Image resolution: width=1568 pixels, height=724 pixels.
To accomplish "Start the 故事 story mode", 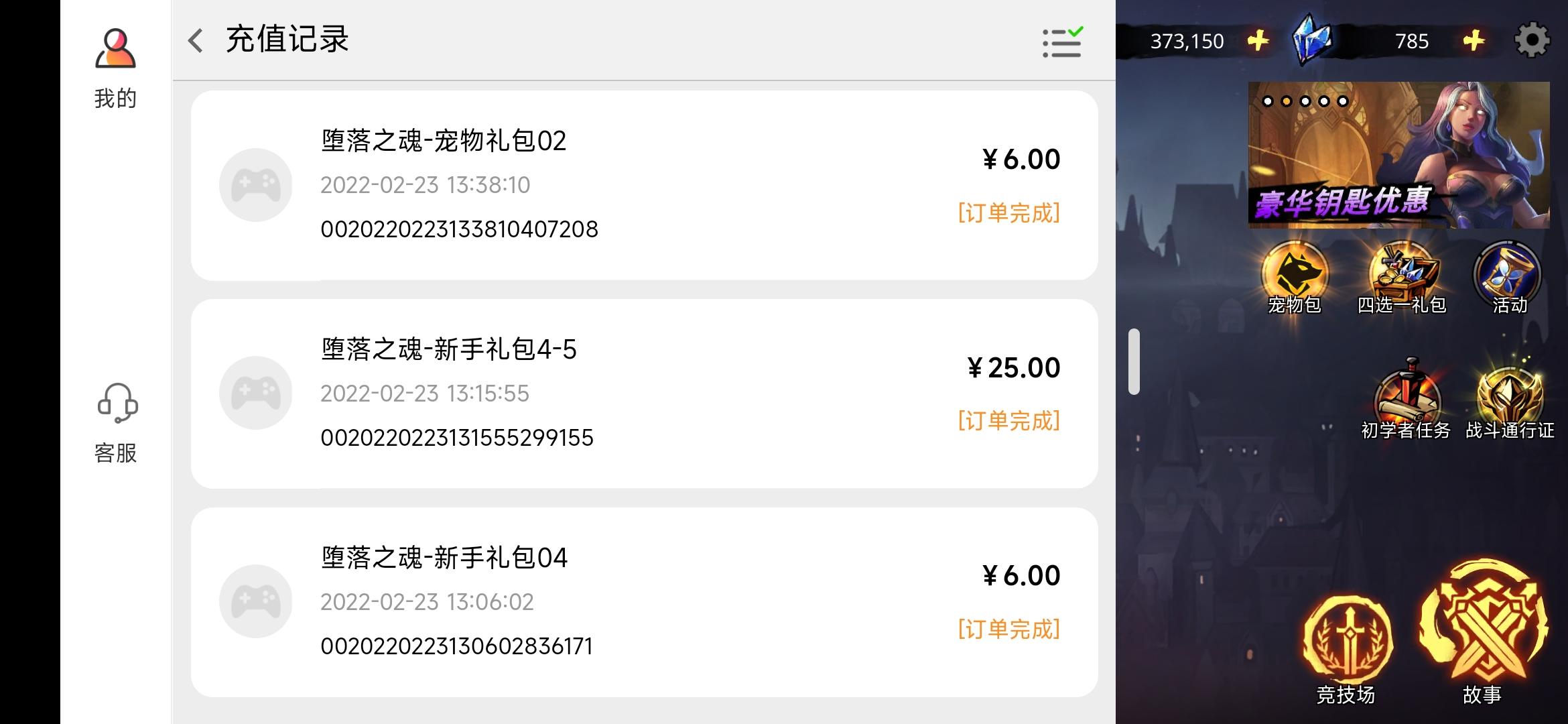I will click(x=1483, y=633).
